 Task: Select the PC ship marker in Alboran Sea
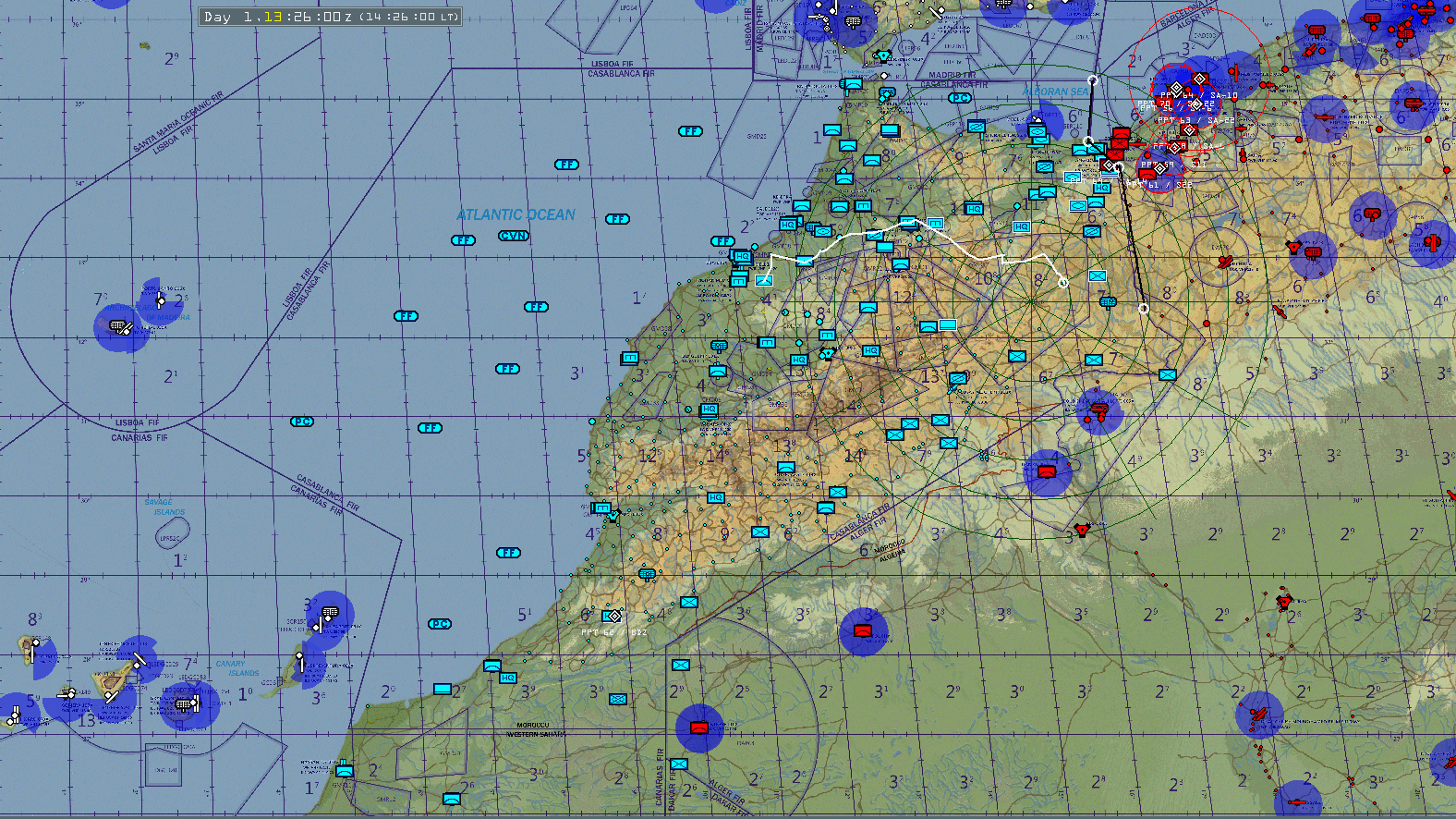960,98
